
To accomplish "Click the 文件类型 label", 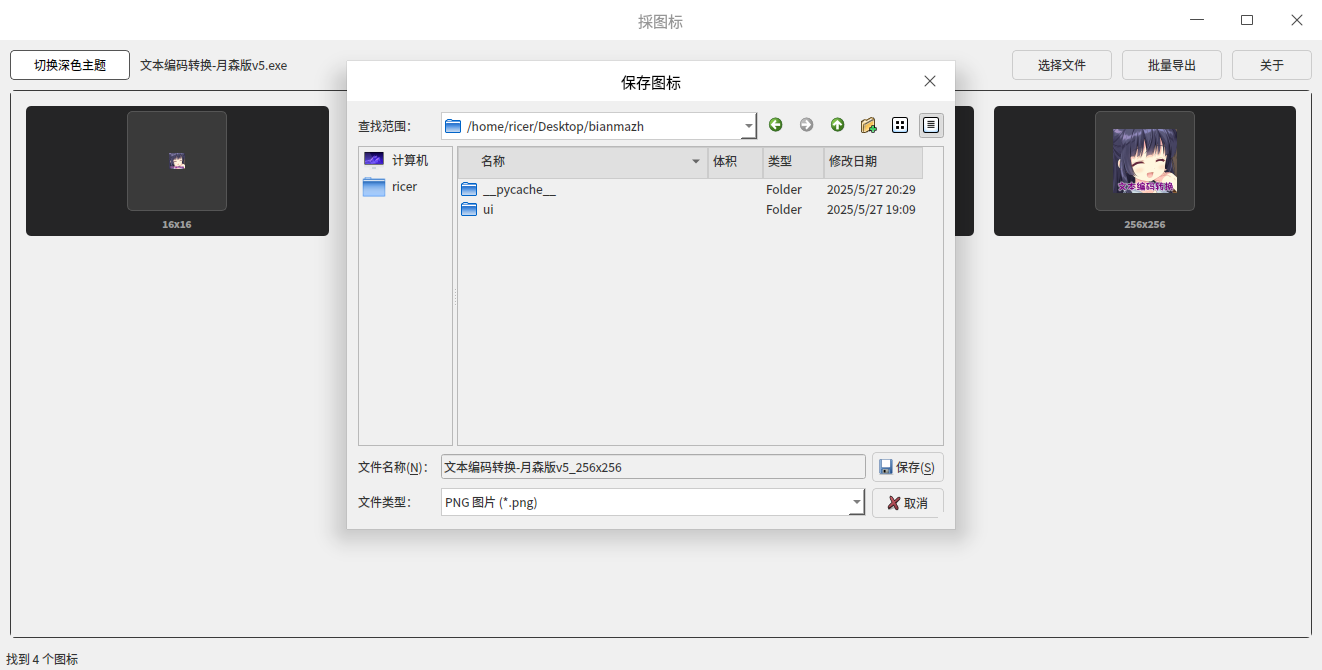I will point(384,502).
